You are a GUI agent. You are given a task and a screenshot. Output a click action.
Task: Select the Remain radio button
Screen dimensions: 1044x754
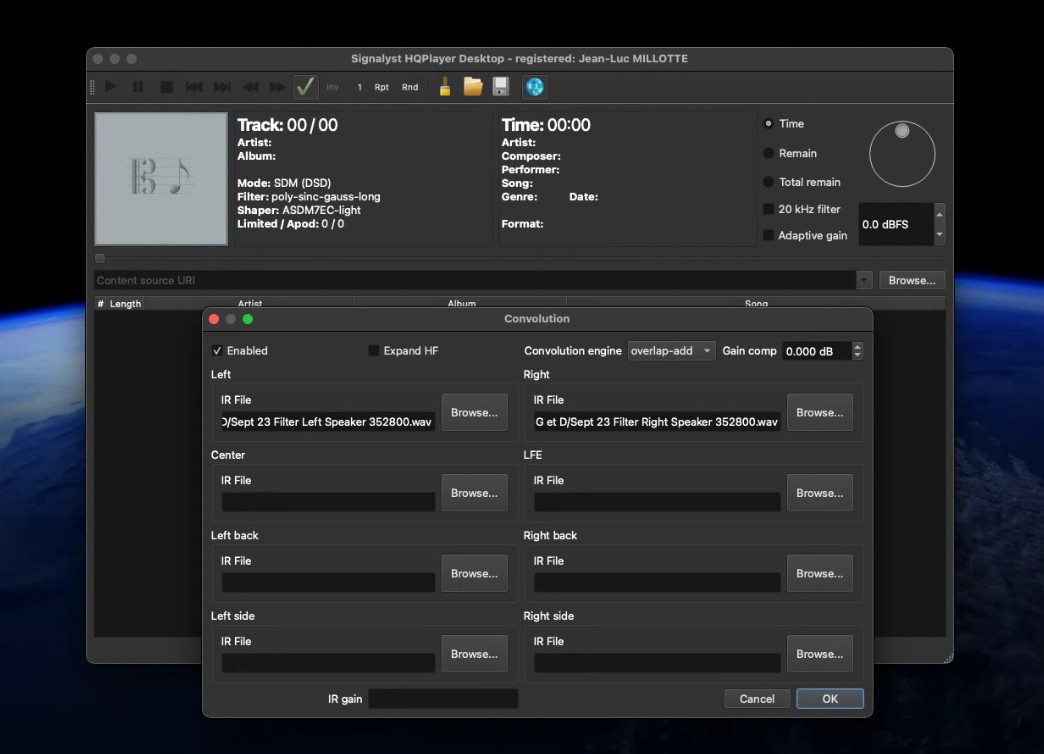click(768, 153)
